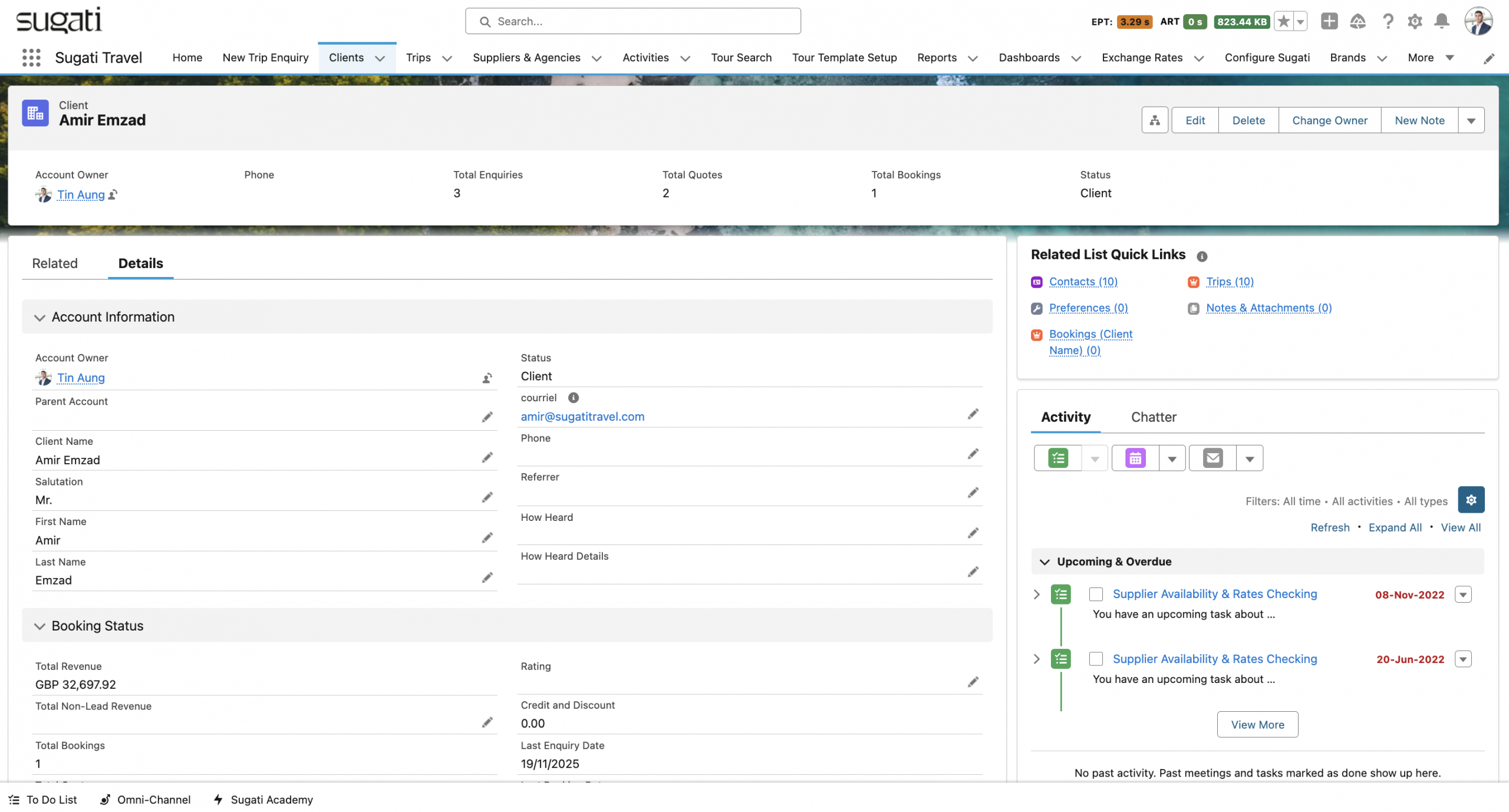Collapse the Account Information section
The width and height of the screenshot is (1509, 812).
39,317
